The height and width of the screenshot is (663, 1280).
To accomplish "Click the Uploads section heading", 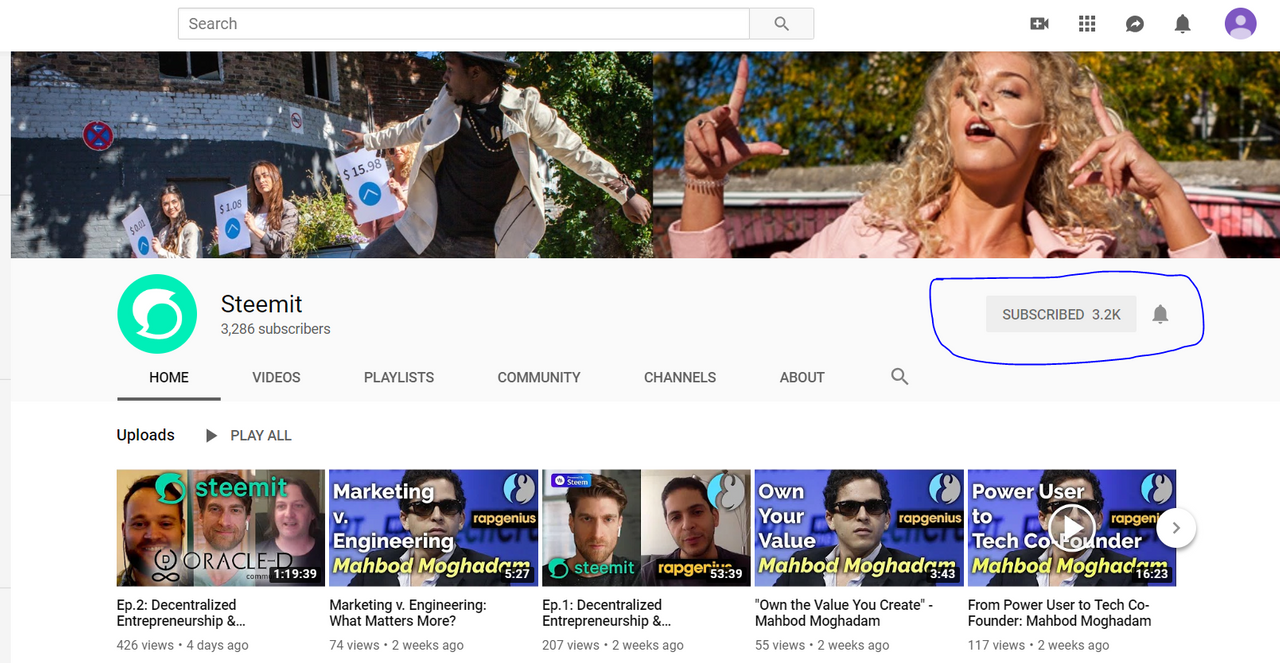I will 146,435.
